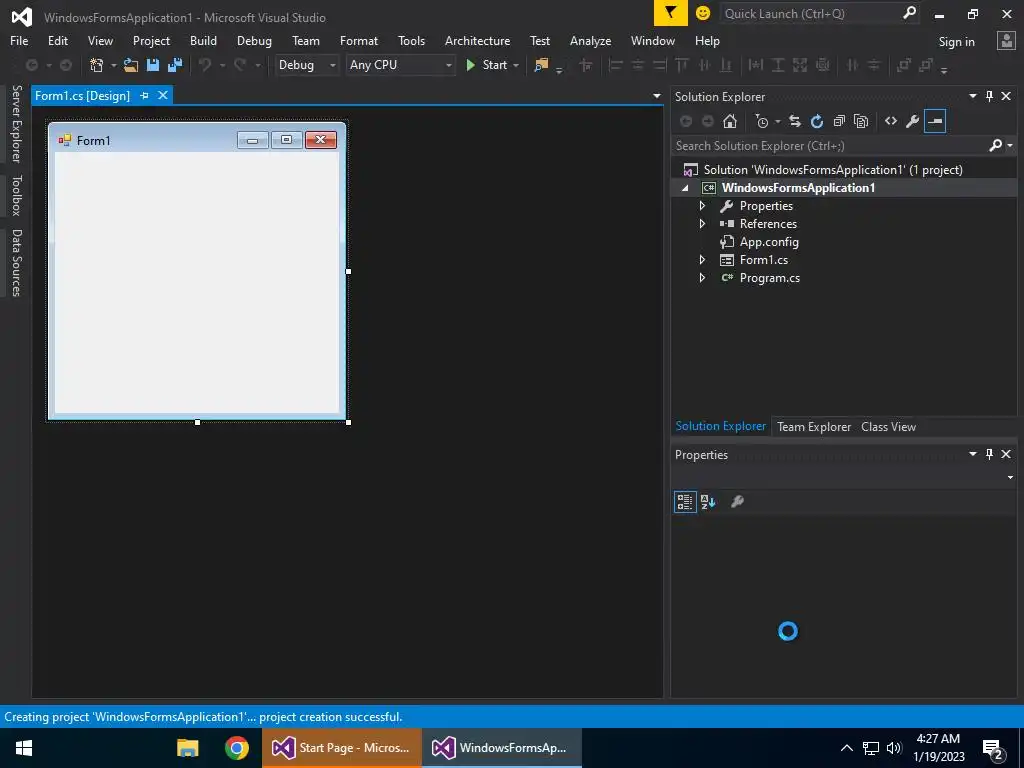The image size is (1024, 768).
Task: Open the File menu
Action: (19, 40)
